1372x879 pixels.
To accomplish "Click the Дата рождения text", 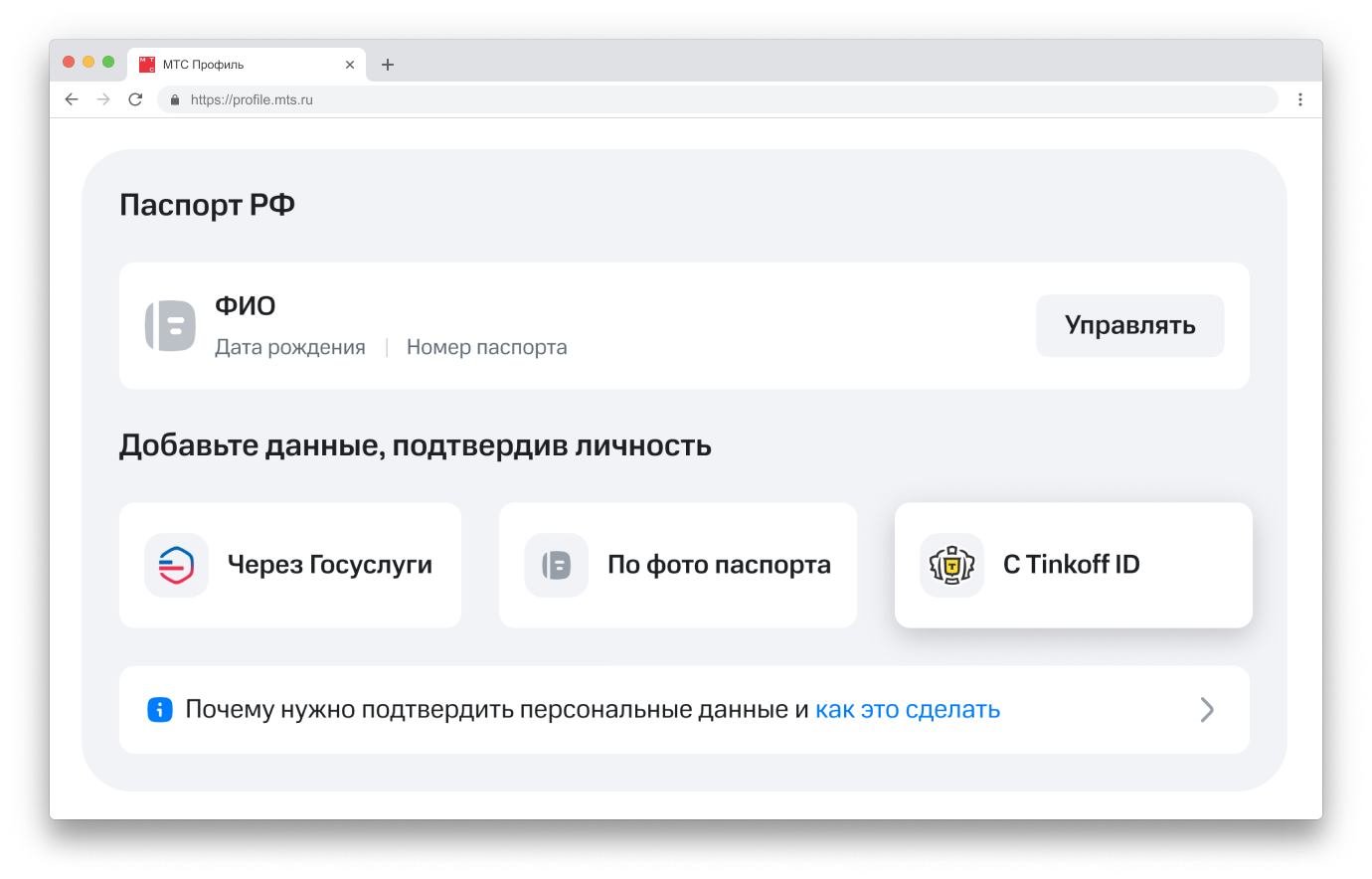I will (290, 347).
